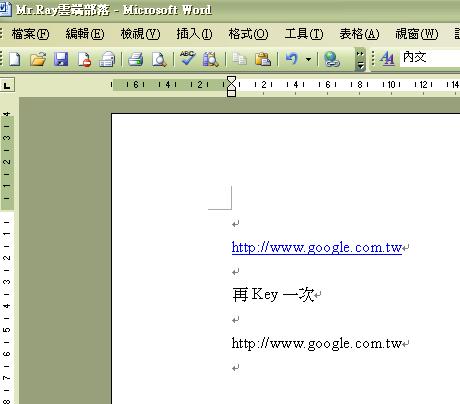Screen dimensions: 460x404
Task: Create a new blank document
Action: tap(15, 59)
